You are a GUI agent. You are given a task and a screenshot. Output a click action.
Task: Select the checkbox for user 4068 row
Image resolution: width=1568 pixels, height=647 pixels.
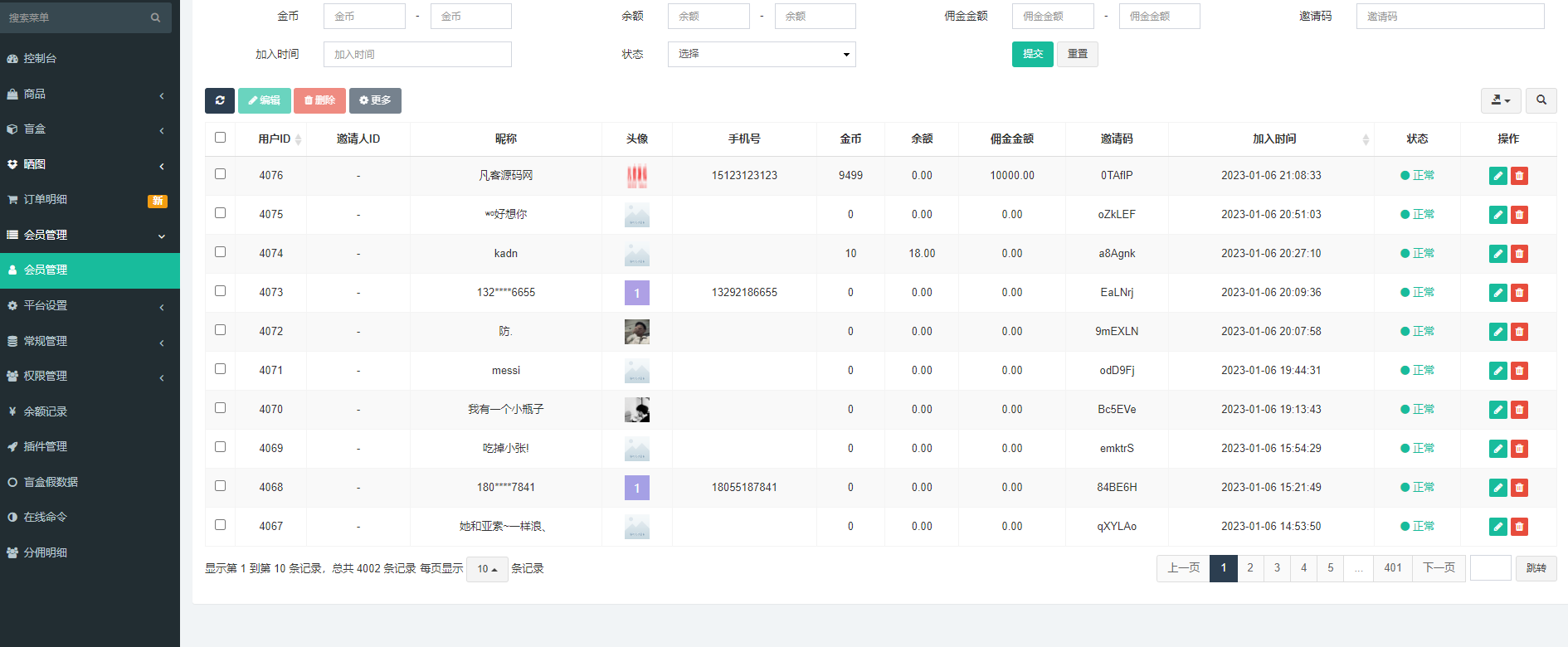coord(220,486)
